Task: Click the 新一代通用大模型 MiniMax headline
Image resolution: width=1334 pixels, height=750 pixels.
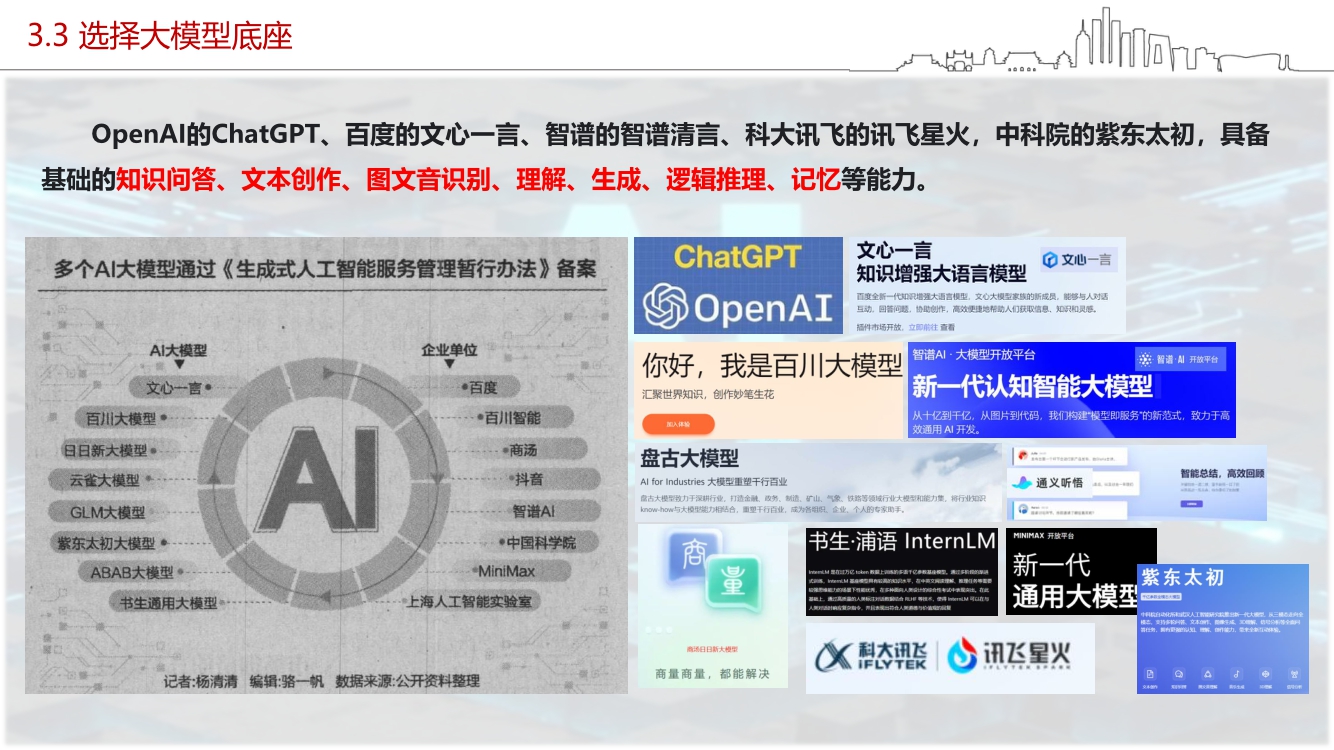Action: tap(1075, 581)
